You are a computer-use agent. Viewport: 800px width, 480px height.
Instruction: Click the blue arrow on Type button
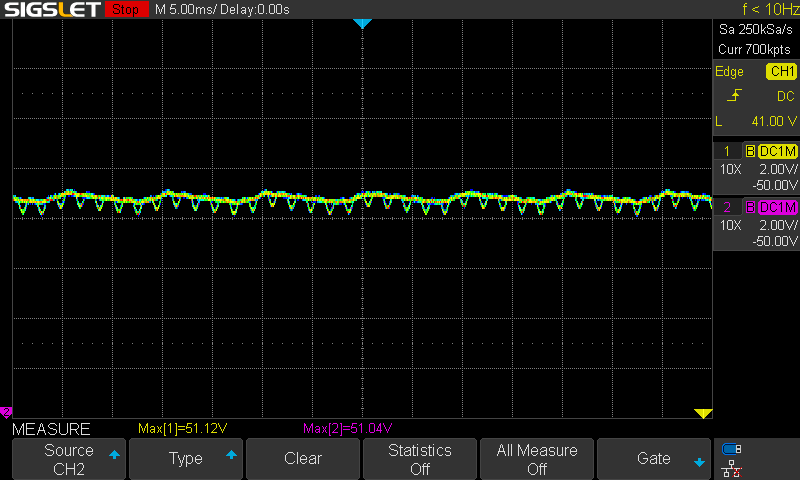tap(231, 454)
